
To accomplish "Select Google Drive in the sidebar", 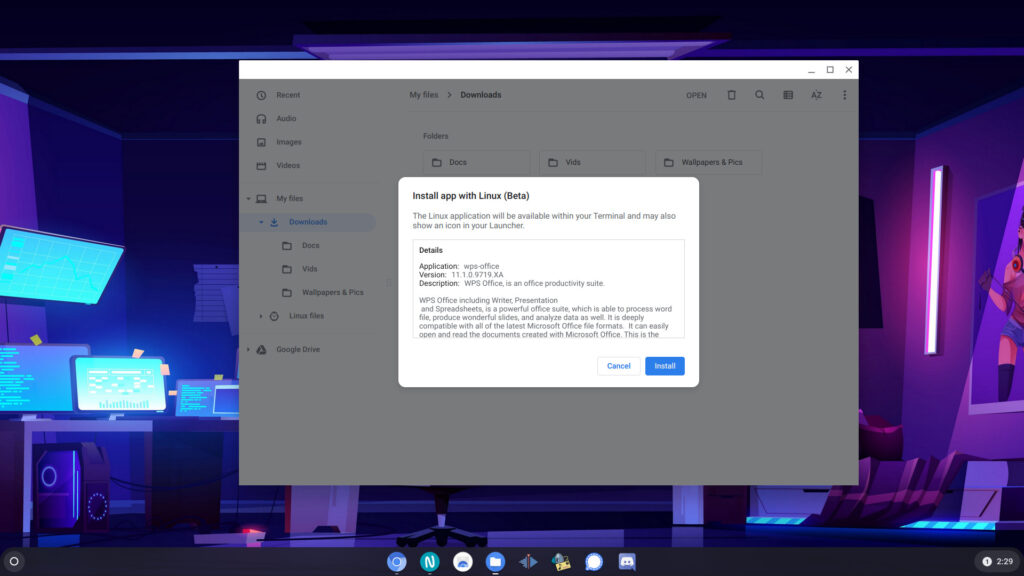I will tap(298, 349).
